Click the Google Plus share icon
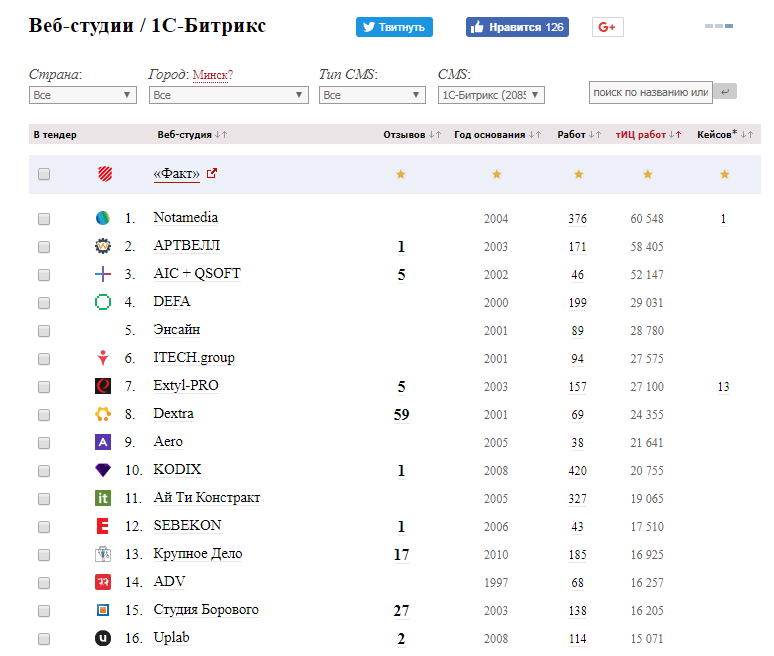The image size is (774, 656). click(608, 27)
